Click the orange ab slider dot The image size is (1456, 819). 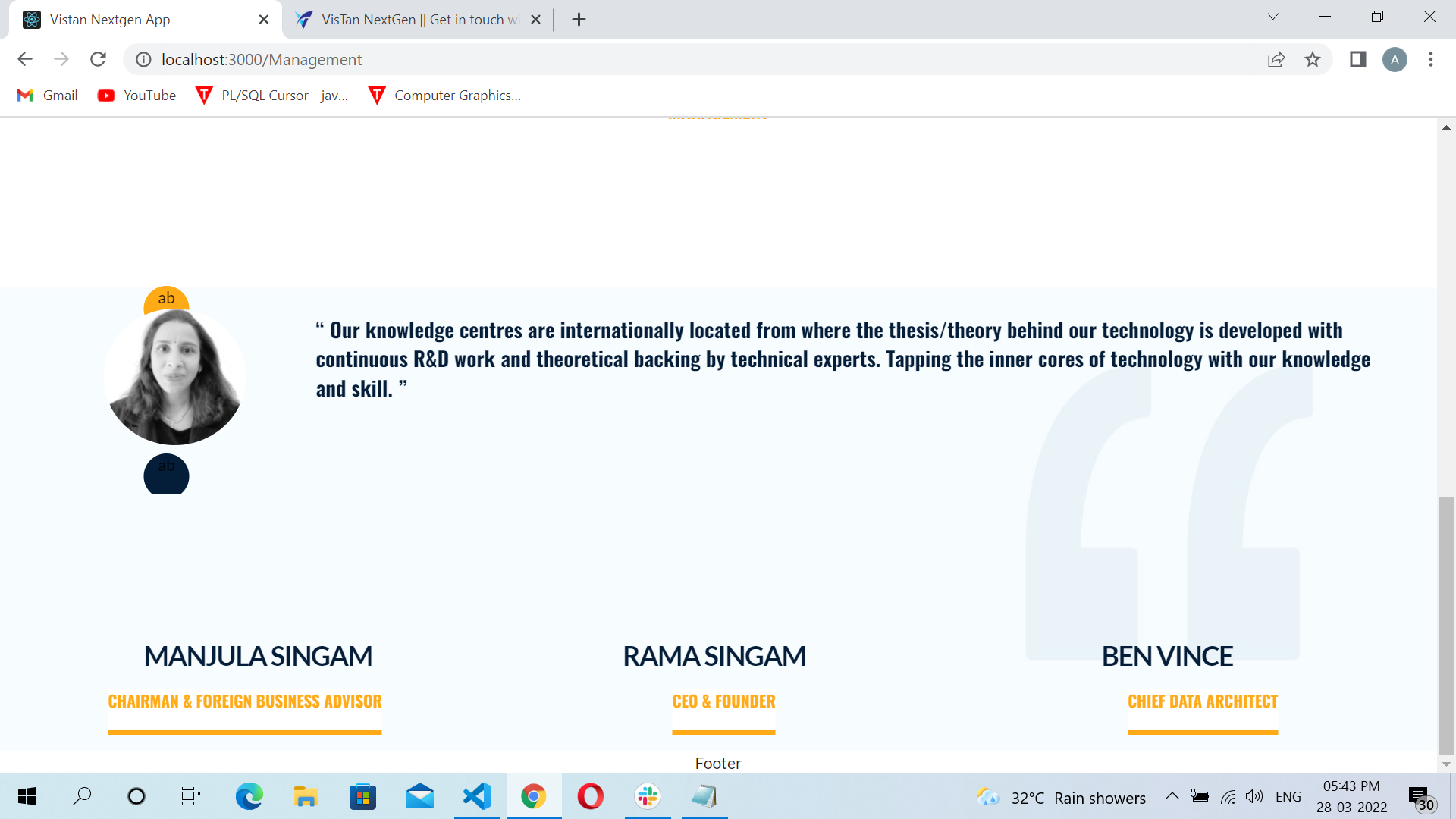click(166, 300)
